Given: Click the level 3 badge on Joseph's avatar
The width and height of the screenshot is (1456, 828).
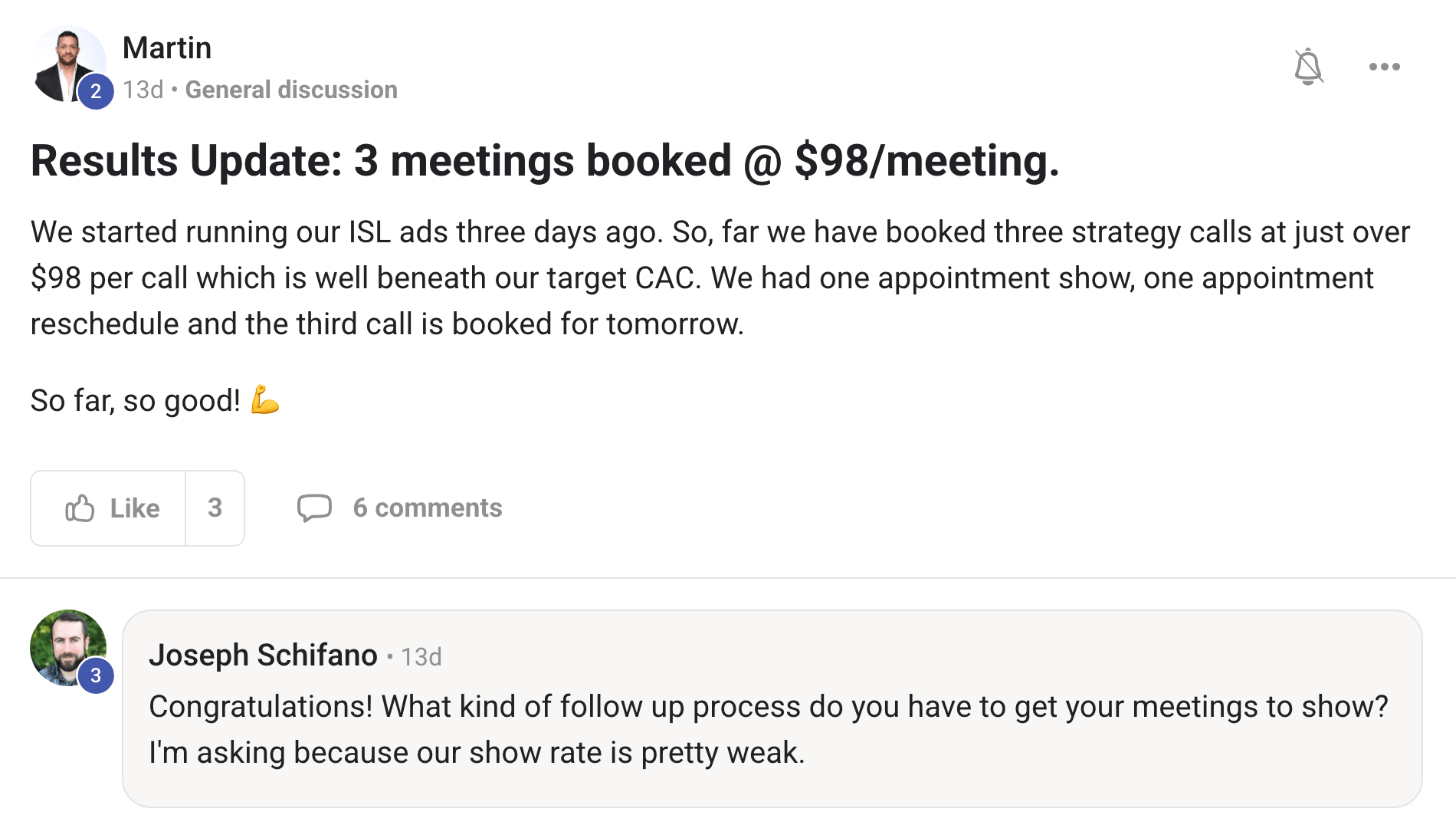Looking at the screenshot, I should click(96, 675).
